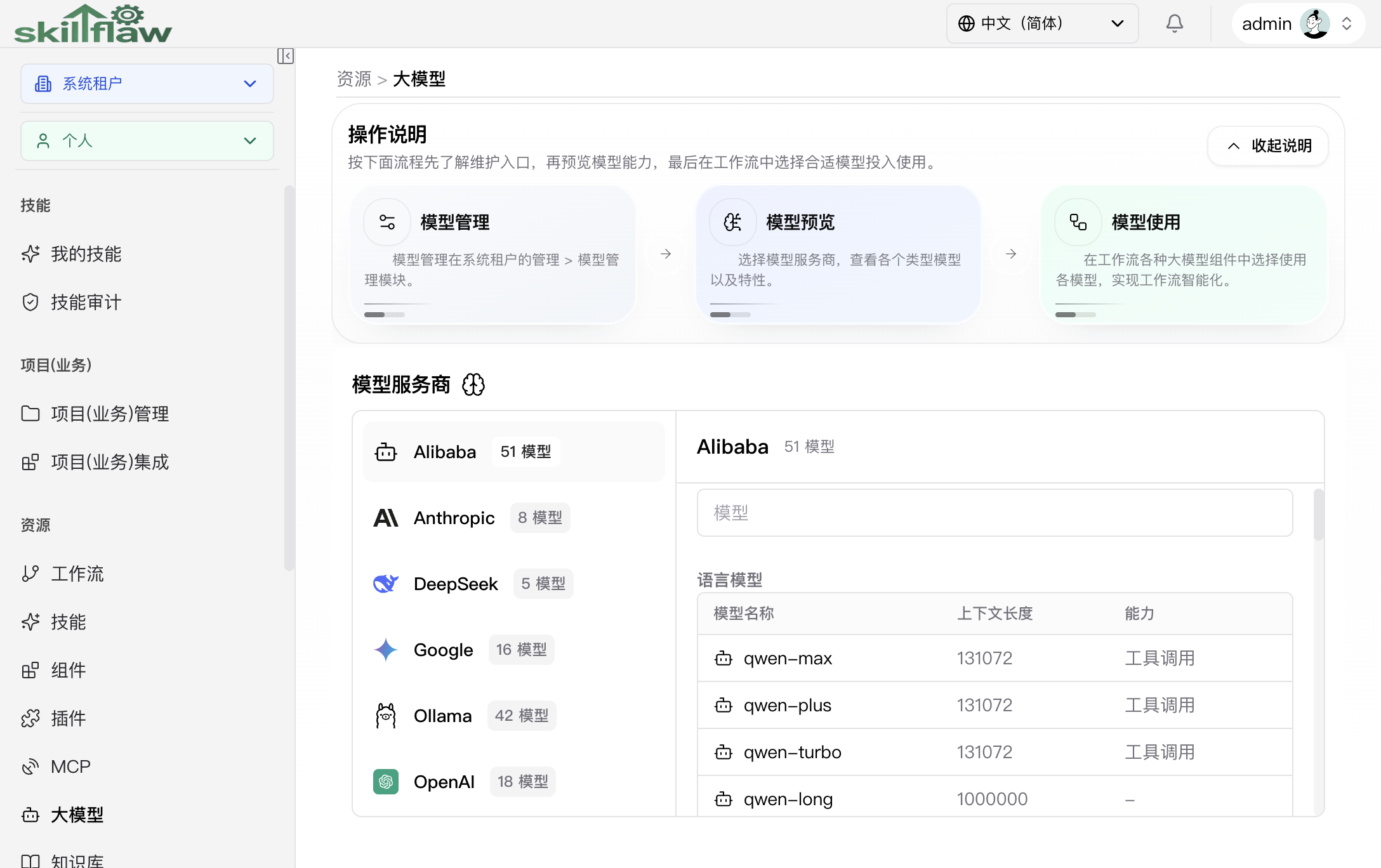Click the 工作流 branch icon

pyautogui.click(x=30, y=574)
